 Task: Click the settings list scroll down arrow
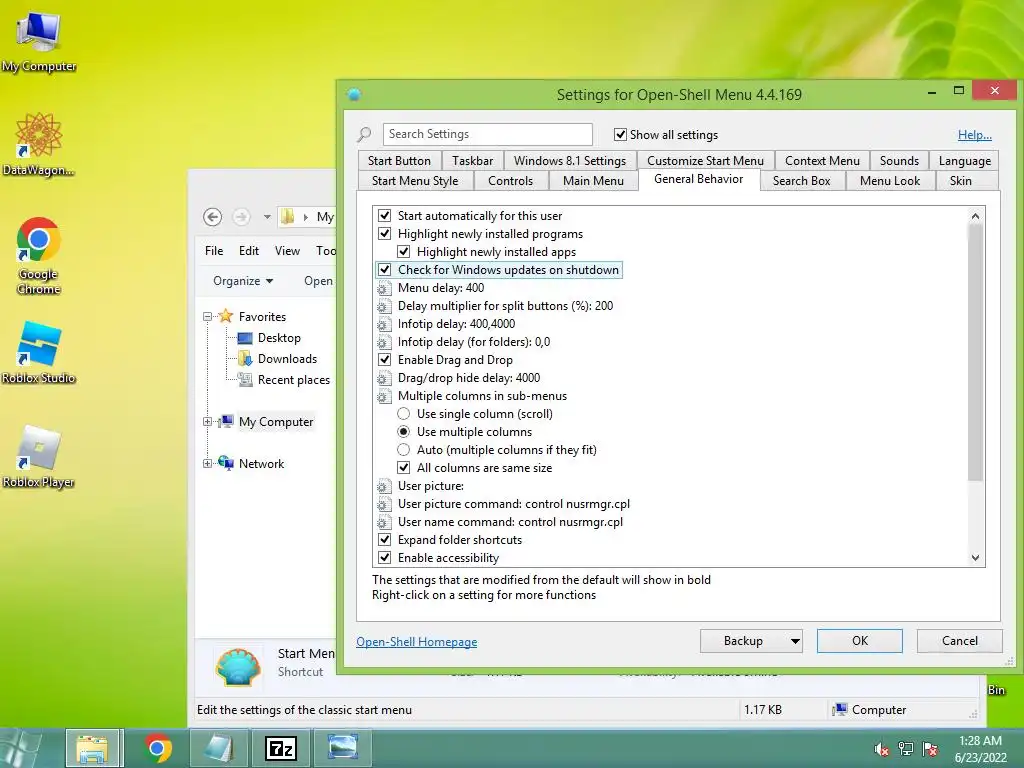click(975, 558)
